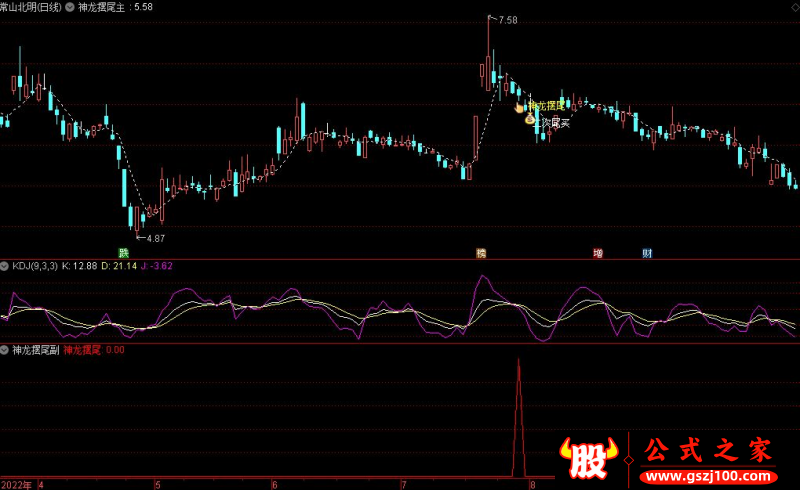
Task: Click the 2022年 label on time axis
Action: click(16, 485)
